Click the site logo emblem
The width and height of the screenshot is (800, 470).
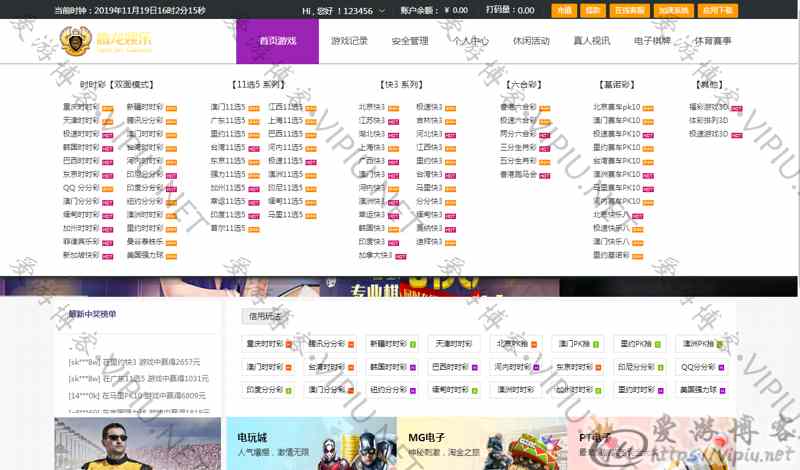76,41
